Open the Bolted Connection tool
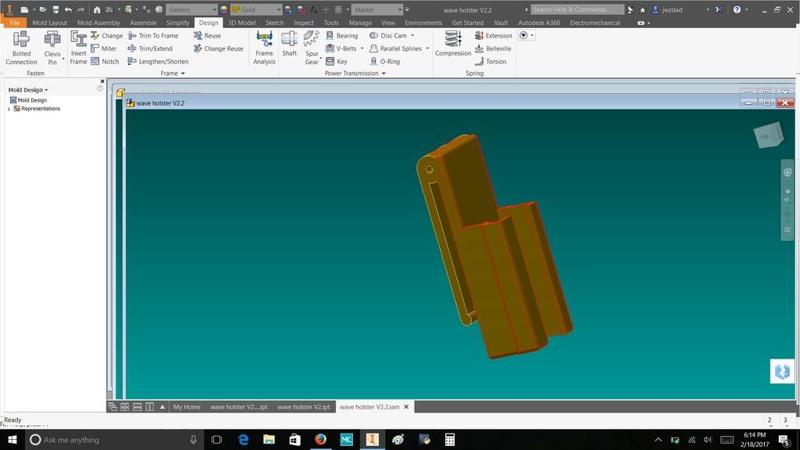The width and height of the screenshot is (800, 450). tap(21, 47)
